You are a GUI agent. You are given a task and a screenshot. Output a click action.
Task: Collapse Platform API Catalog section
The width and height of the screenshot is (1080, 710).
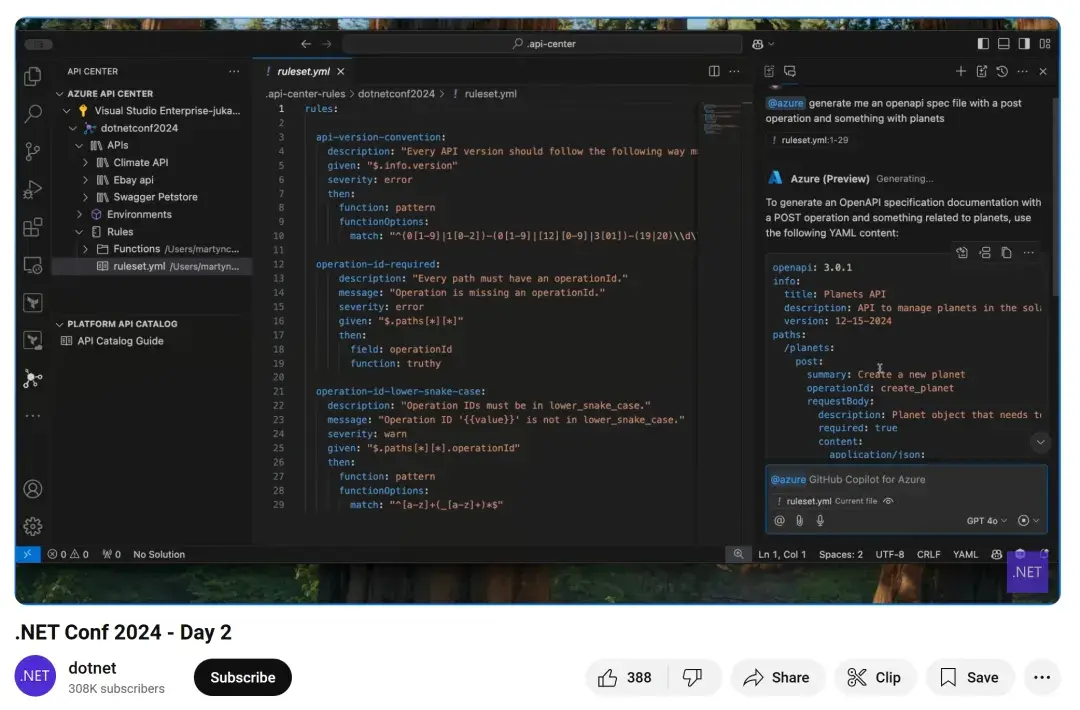coord(59,324)
